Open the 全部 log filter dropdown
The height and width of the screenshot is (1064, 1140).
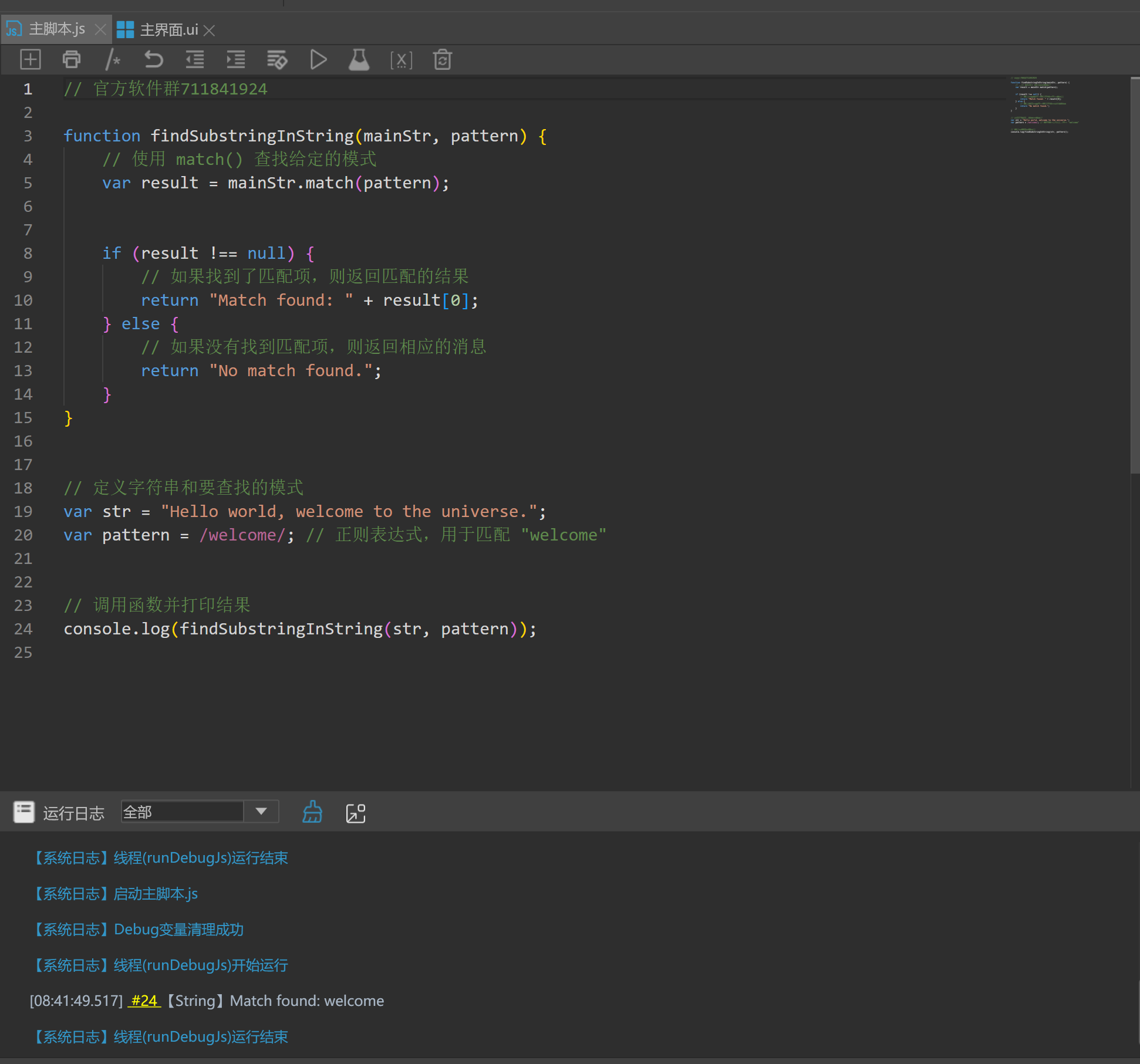[x=262, y=812]
